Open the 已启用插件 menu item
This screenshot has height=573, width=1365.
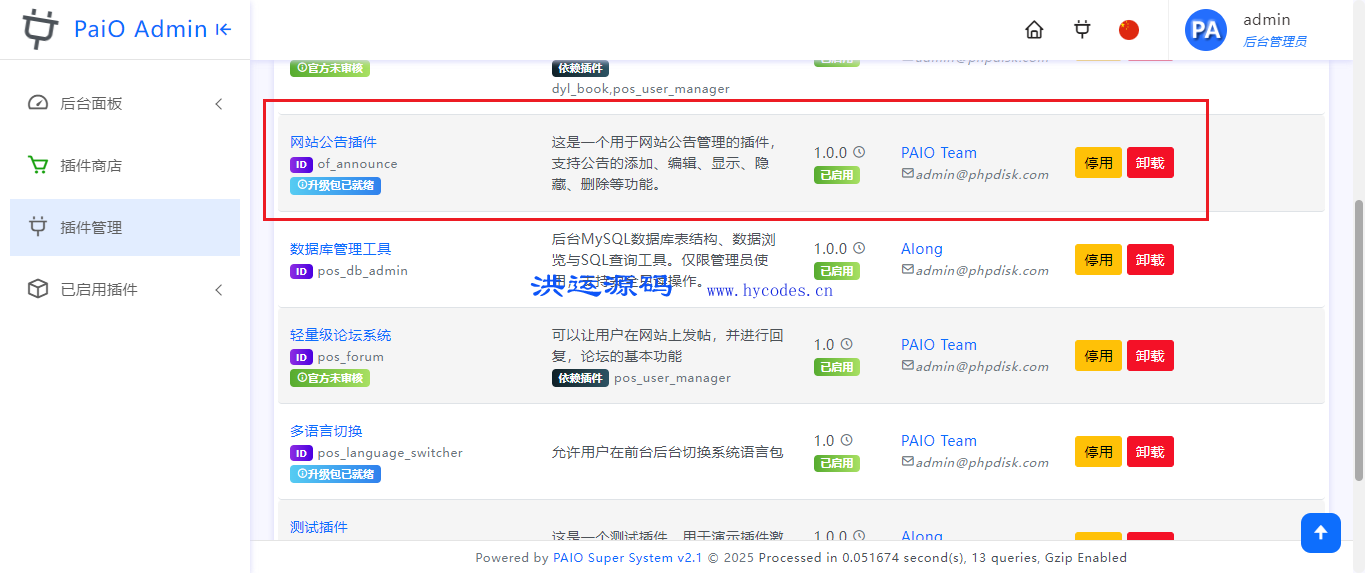tap(125, 289)
